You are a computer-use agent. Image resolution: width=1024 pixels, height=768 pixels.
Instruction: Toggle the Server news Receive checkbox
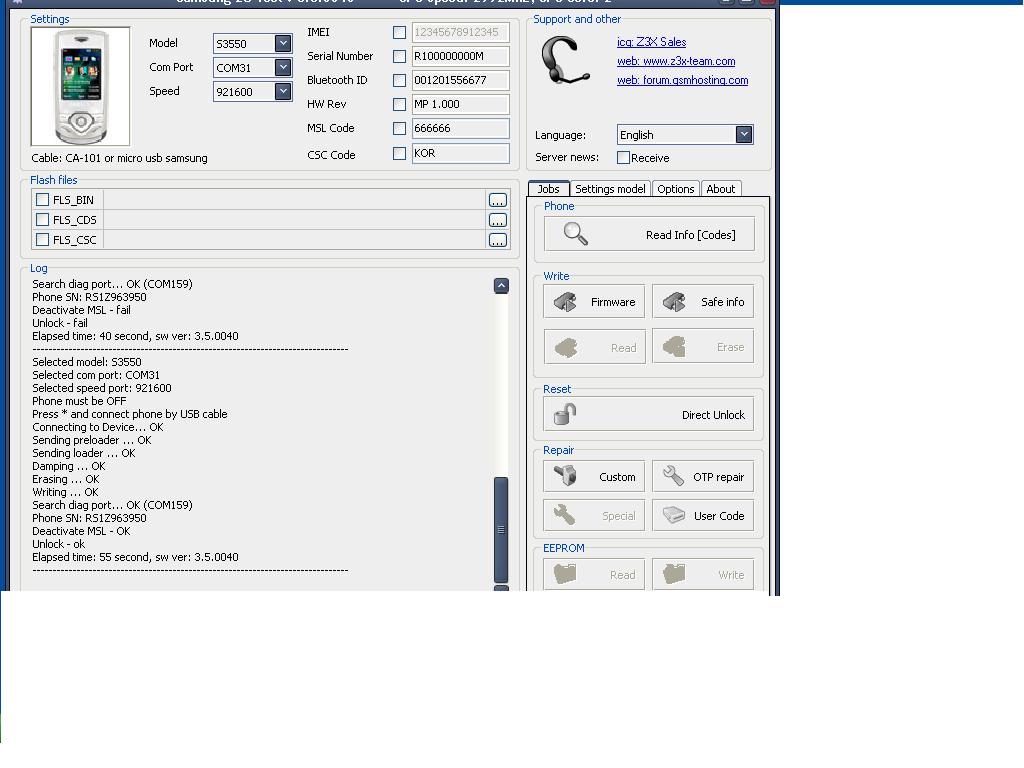point(623,158)
